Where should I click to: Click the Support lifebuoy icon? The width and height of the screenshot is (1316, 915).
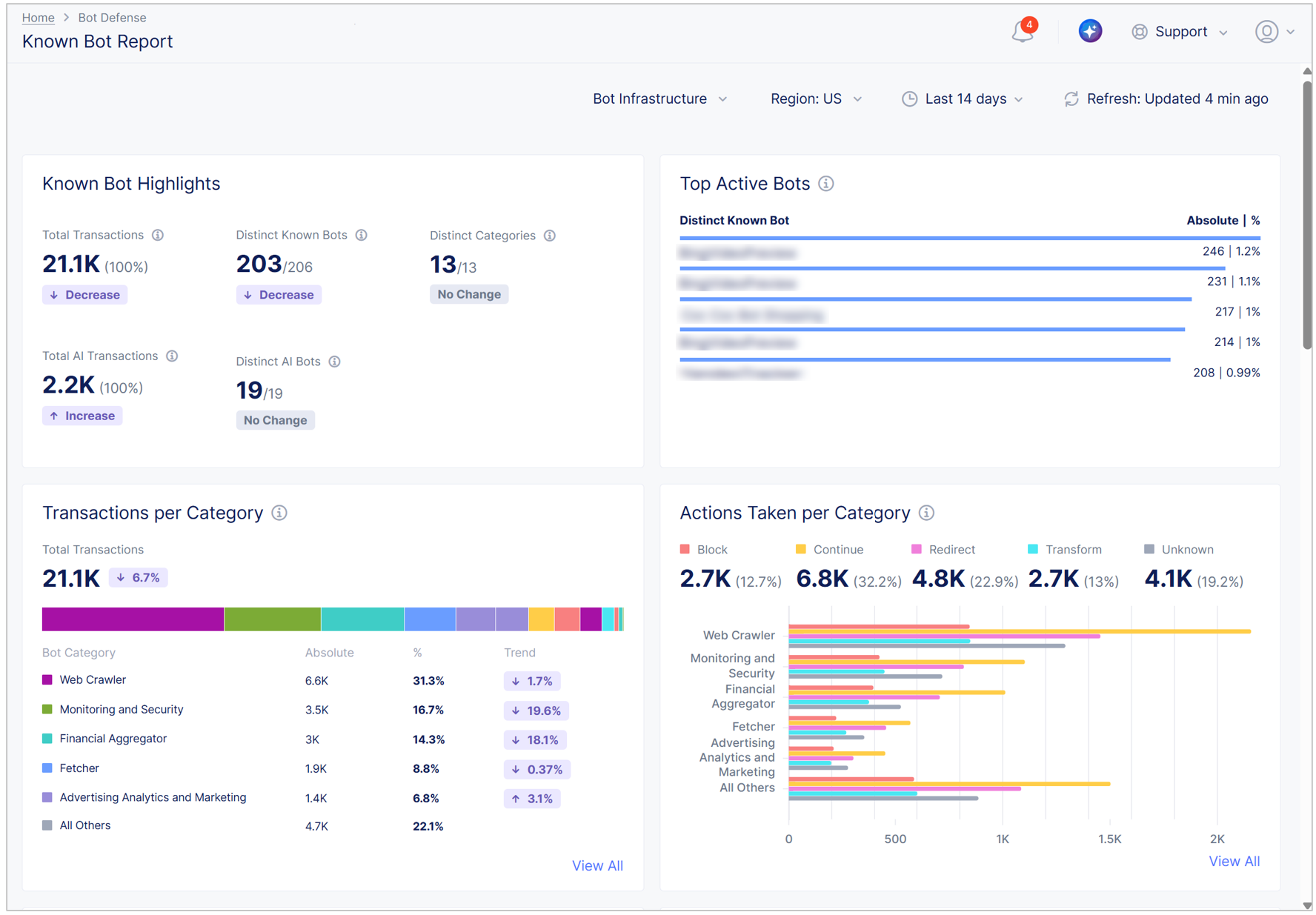pos(1140,32)
